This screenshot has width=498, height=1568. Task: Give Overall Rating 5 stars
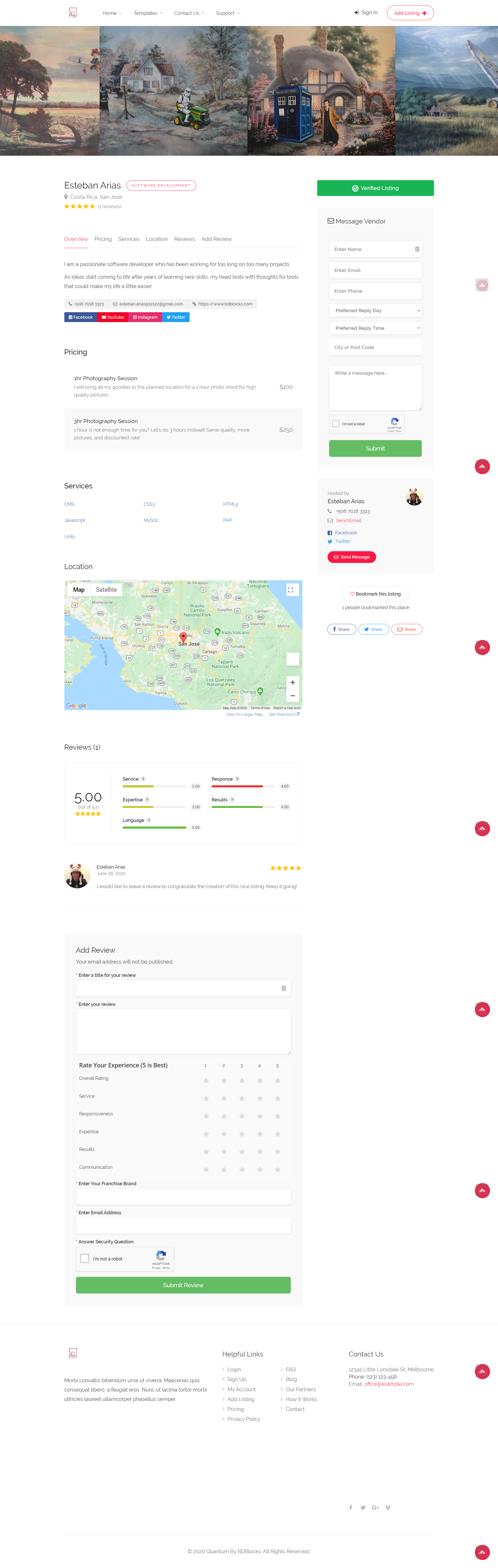click(277, 1080)
